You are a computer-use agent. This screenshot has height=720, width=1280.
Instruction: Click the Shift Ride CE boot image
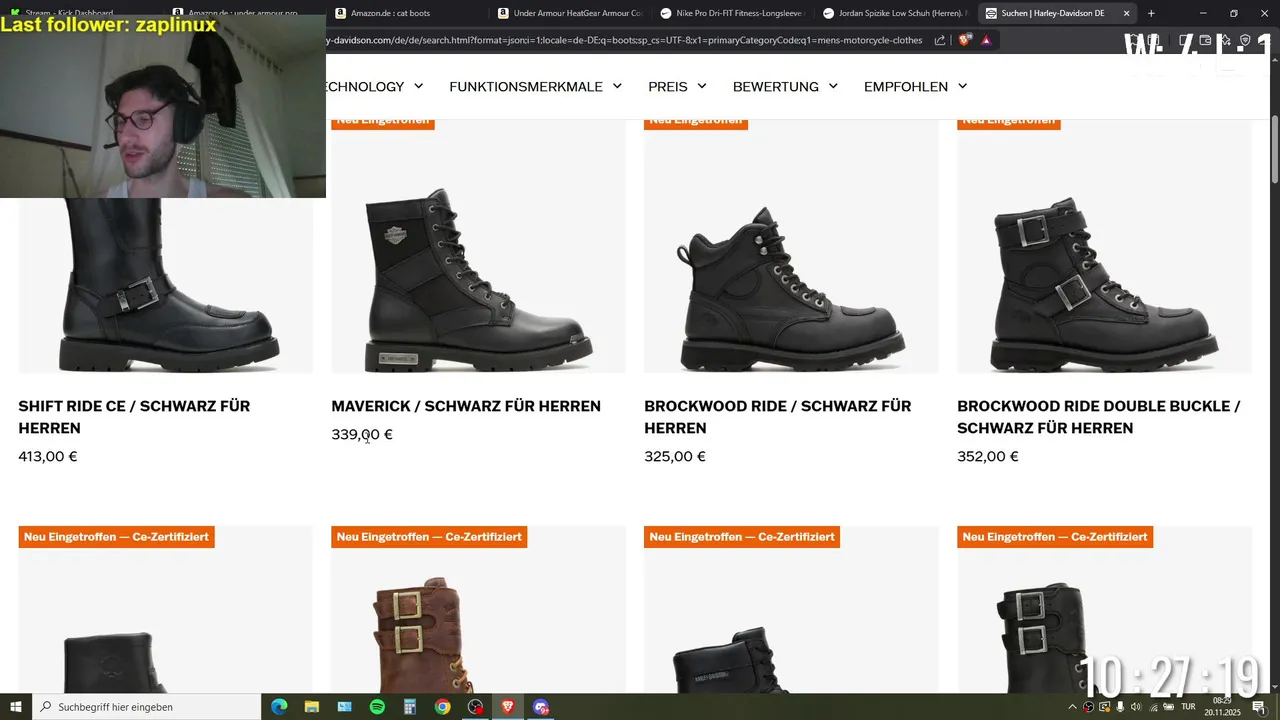(x=165, y=285)
